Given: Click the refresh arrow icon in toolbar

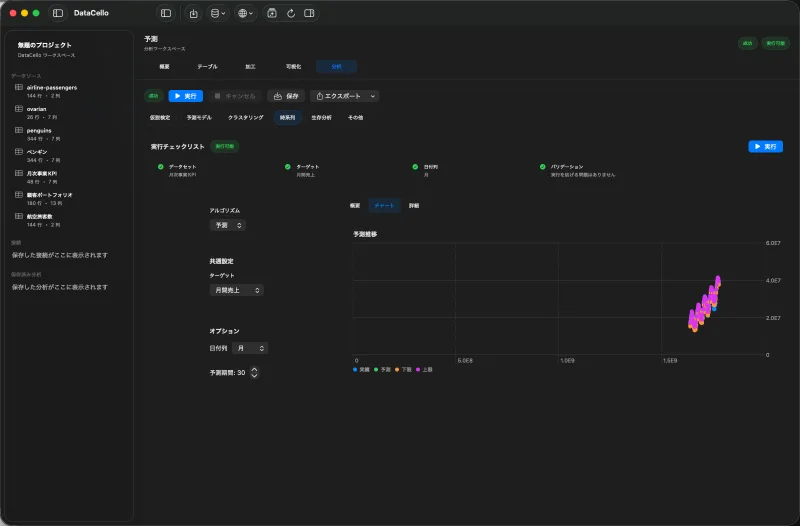Looking at the screenshot, I should point(291,13).
